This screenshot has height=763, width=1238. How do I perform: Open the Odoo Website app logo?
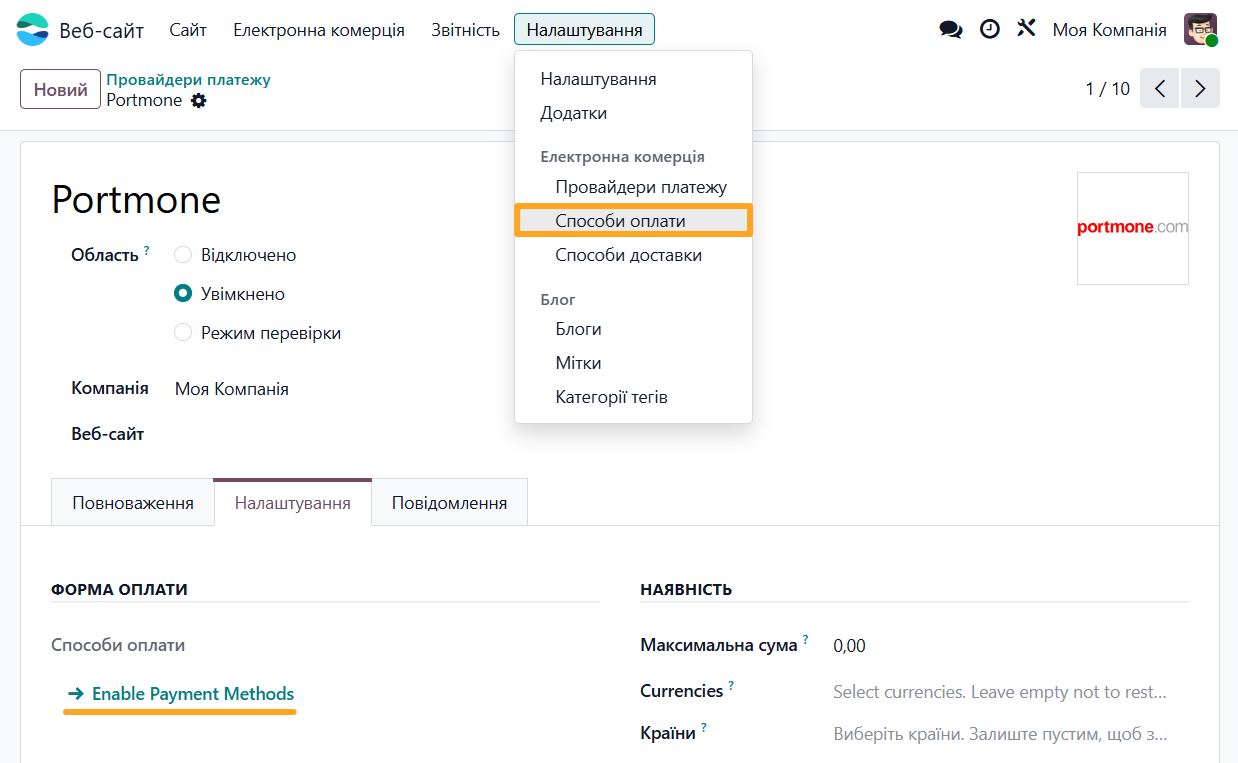(x=32, y=30)
